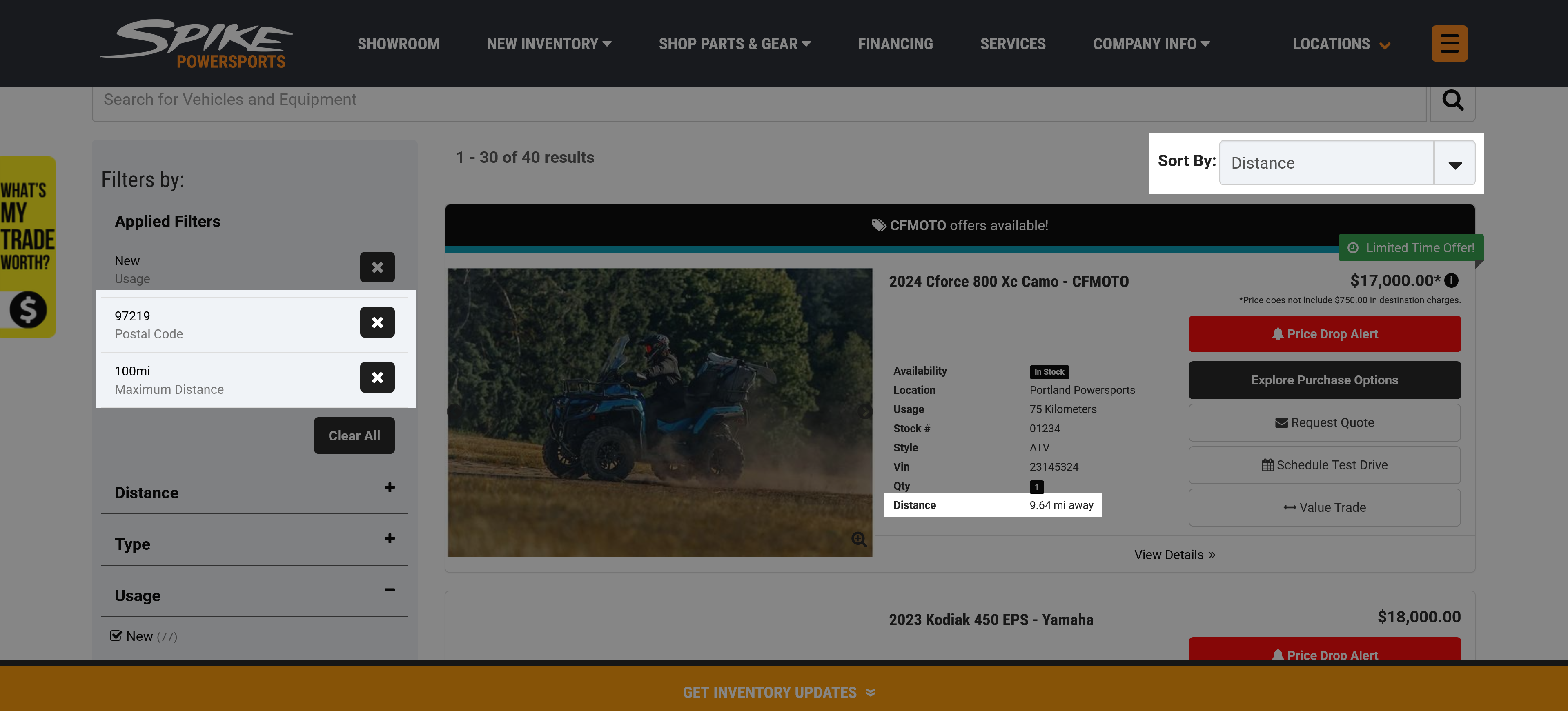
Task: Click the 'Portland Powersports' location value
Action: (1082, 390)
